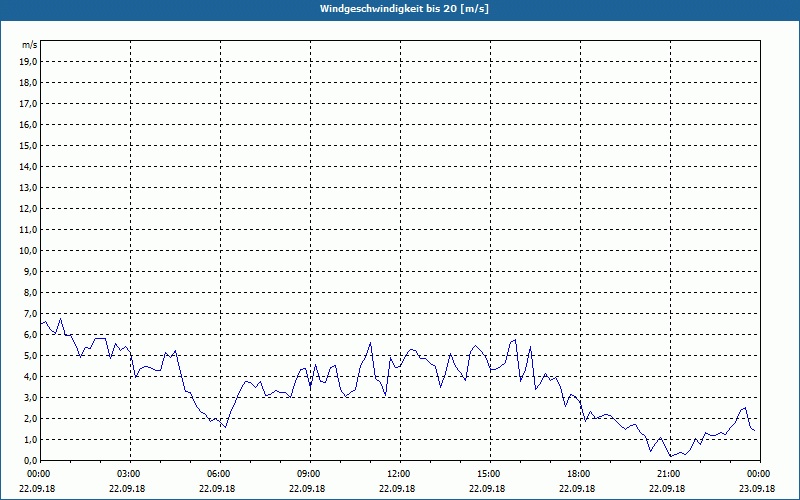Choose the "4,0" y-axis label
800x500 pixels.
pyautogui.click(x=30, y=377)
